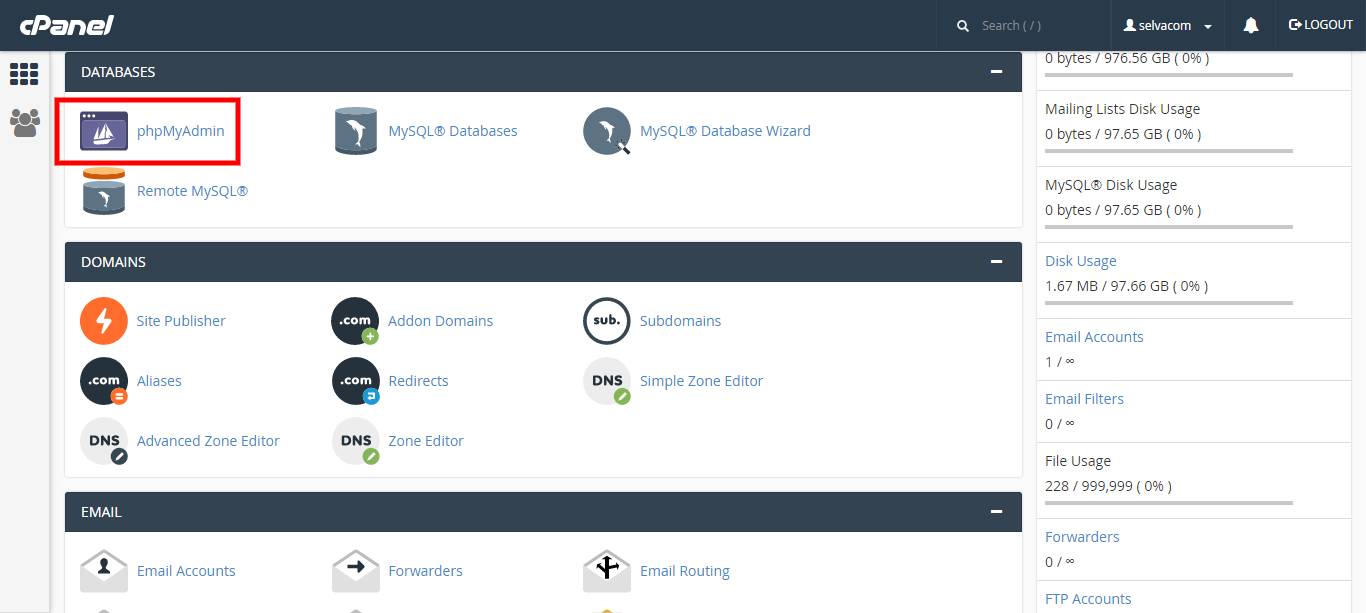
Task: Open the selvacom user dropdown
Action: (1168, 26)
